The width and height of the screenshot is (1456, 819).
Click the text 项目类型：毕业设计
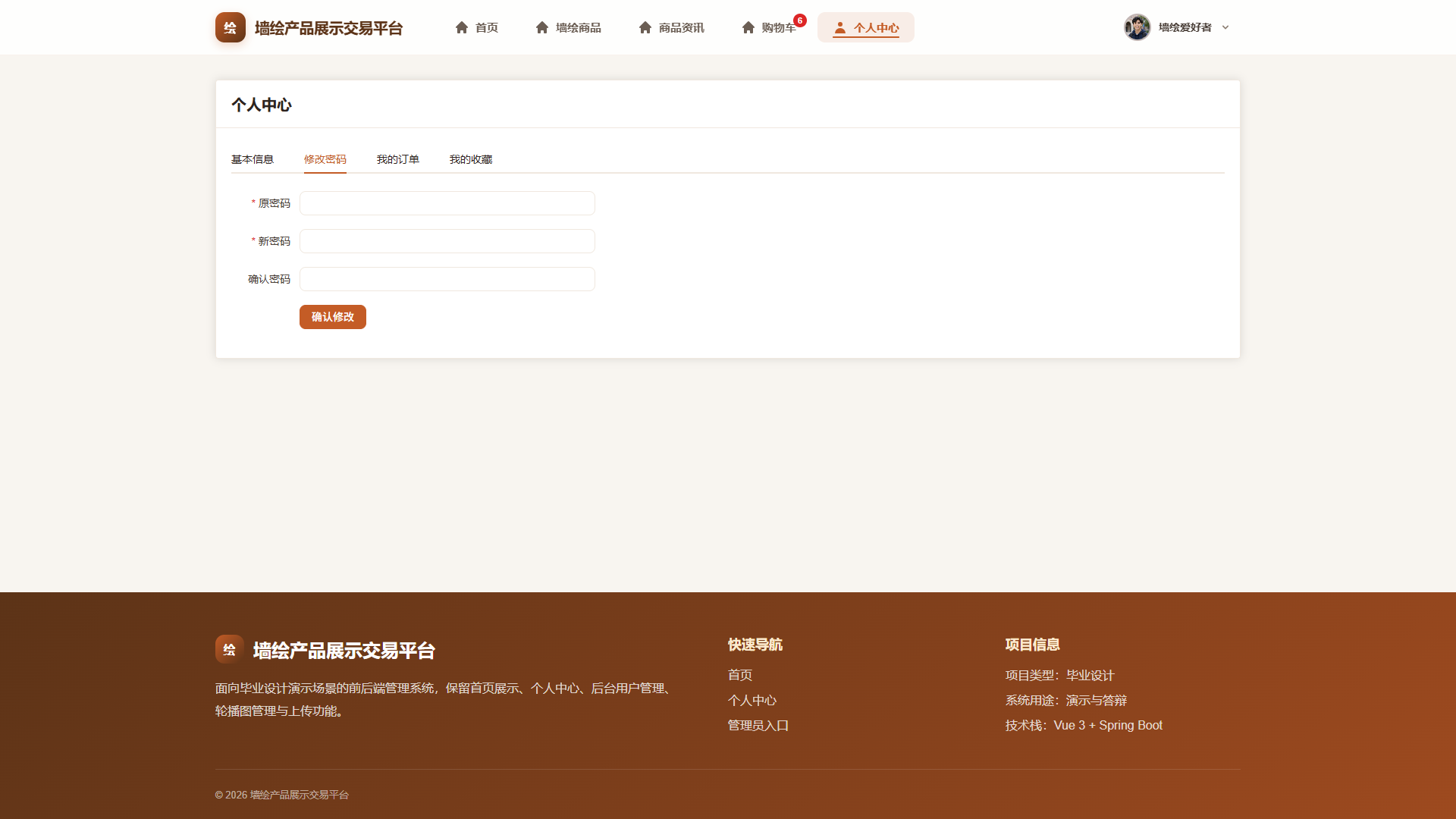pos(1060,675)
